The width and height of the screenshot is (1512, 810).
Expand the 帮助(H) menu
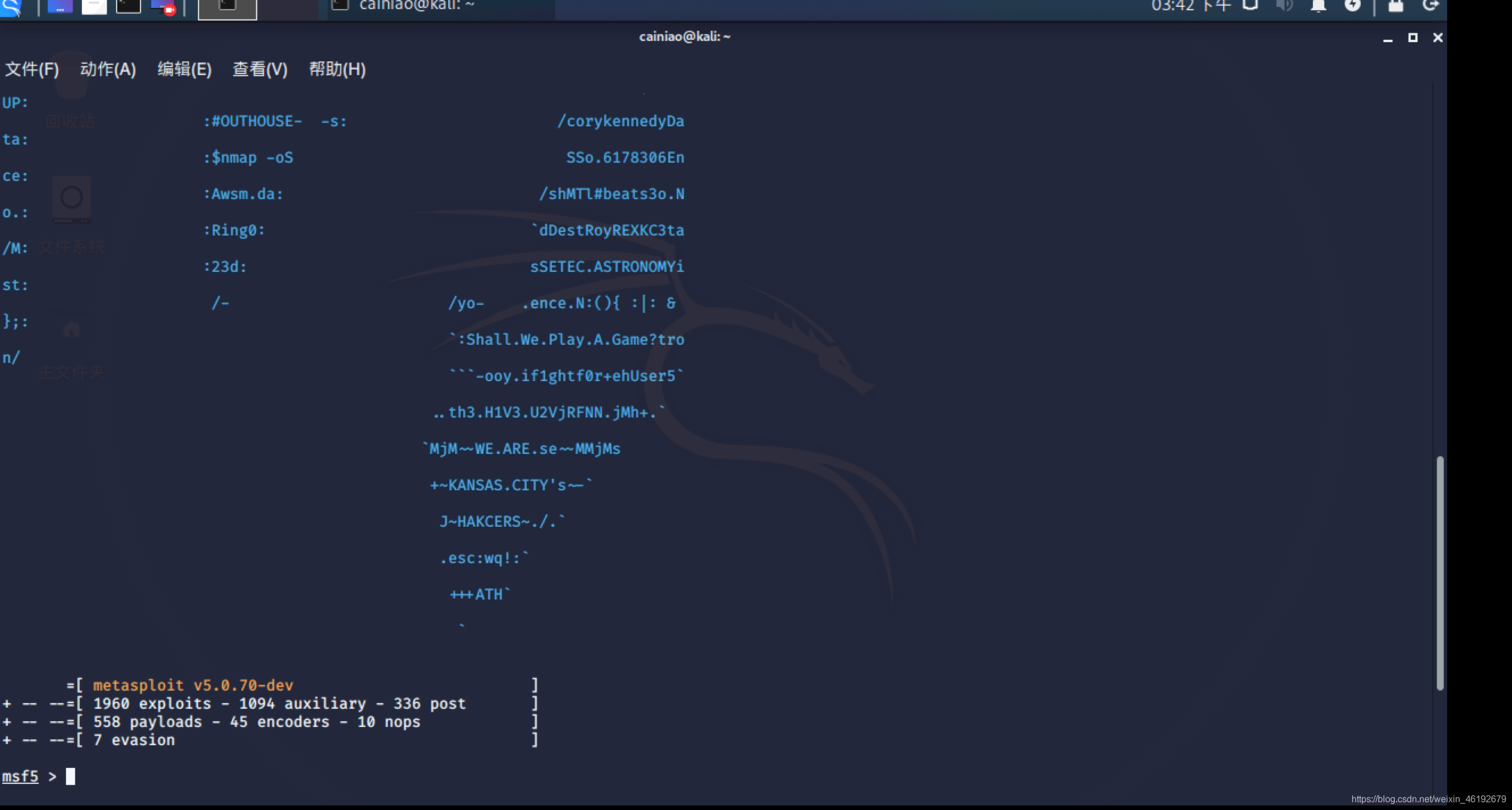[337, 69]
